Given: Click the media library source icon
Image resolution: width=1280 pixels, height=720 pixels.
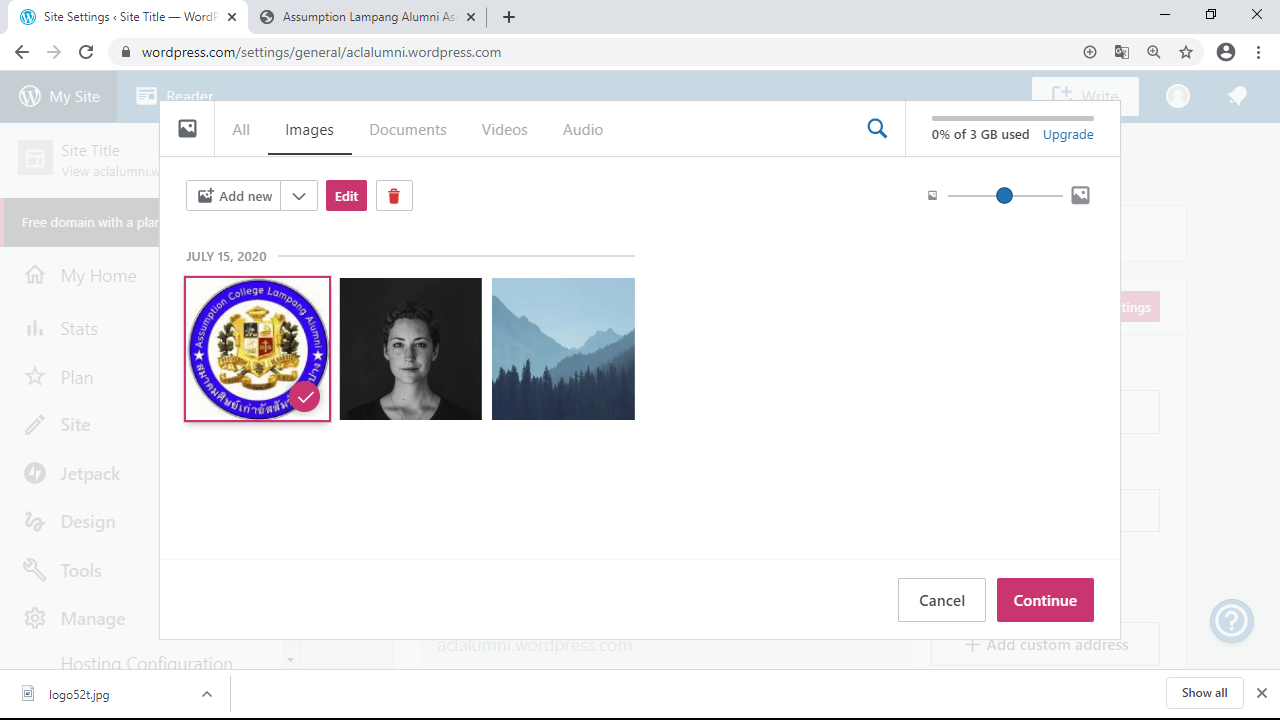Looking at the screenshot, I should pos(187,129).
